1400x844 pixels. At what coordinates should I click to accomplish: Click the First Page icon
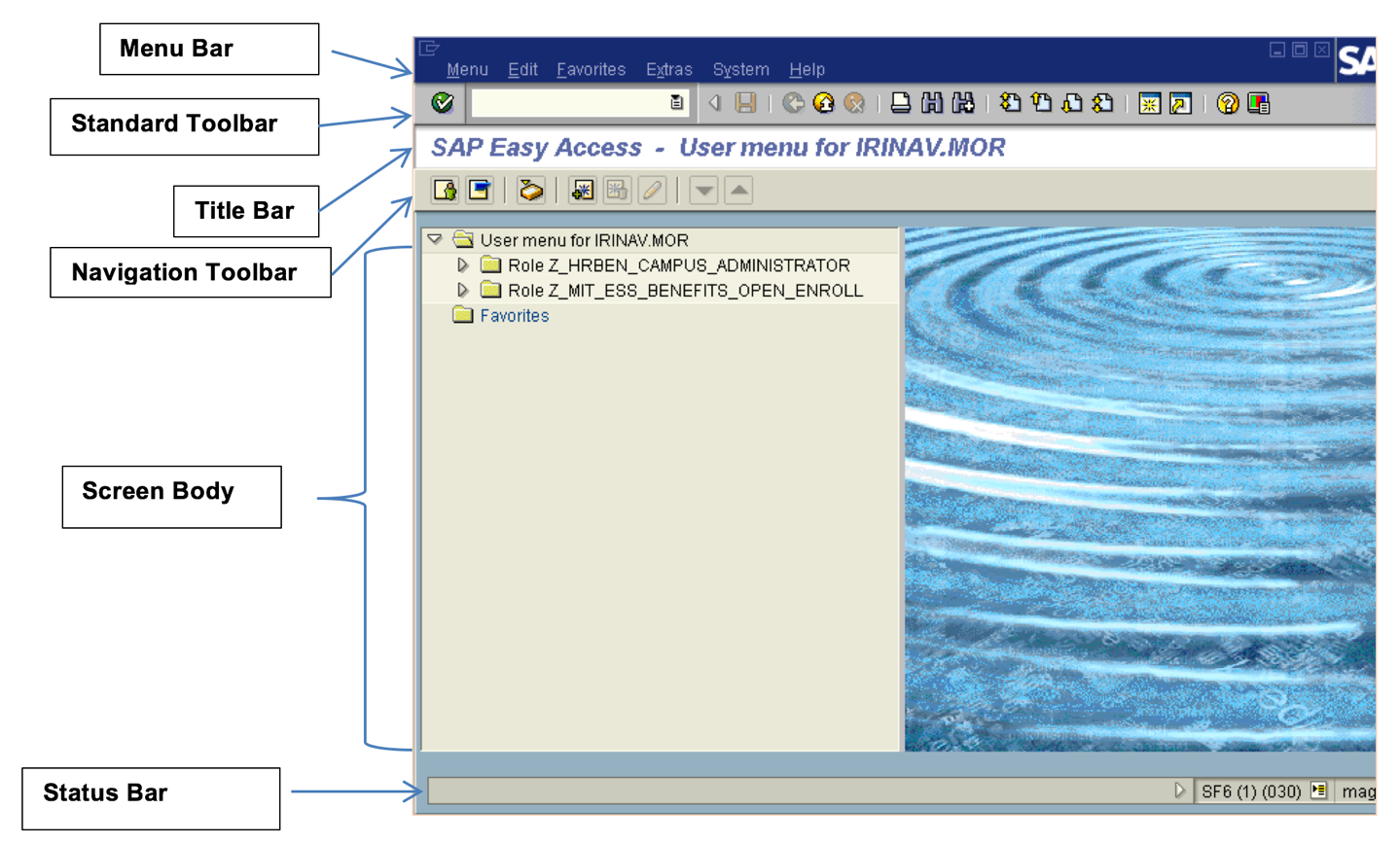(x=1010, y=103)
